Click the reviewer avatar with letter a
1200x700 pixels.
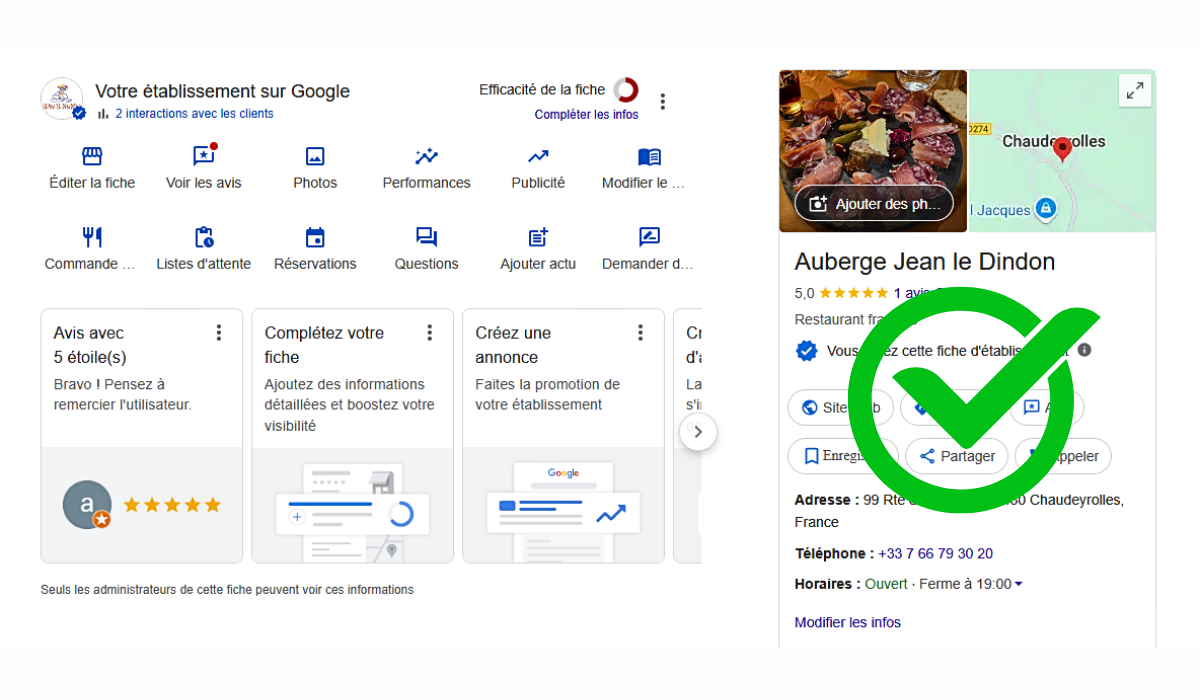[87, 505]
